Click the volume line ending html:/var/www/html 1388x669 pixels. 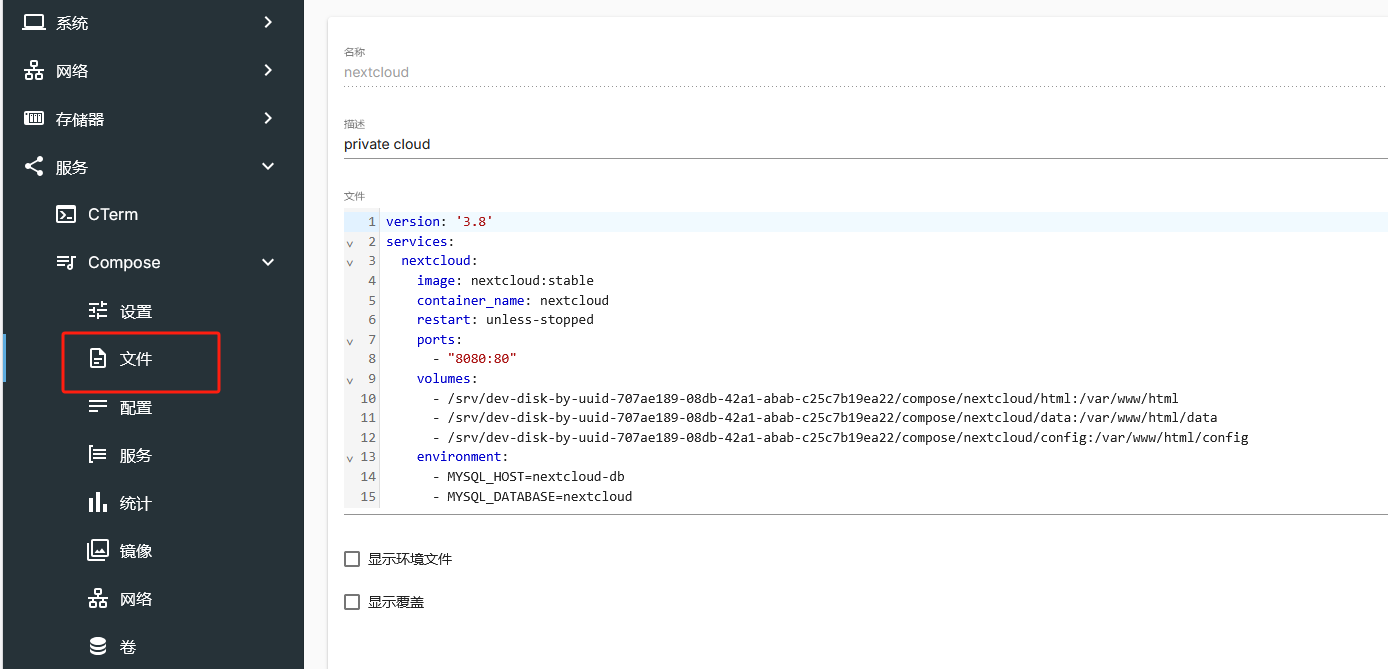point(805,398)
